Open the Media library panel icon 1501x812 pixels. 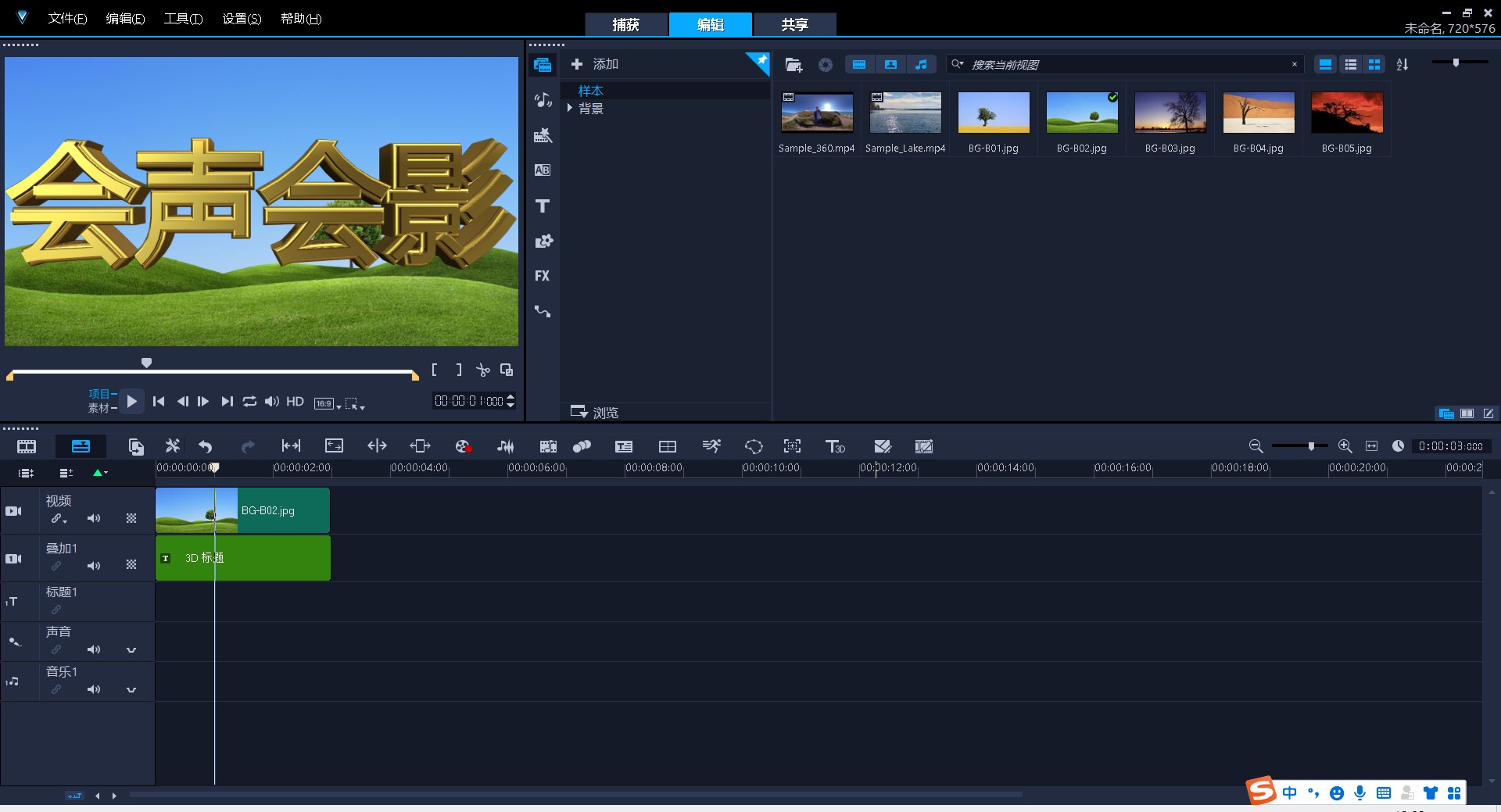pyautogui.click(x=543, y=65)
